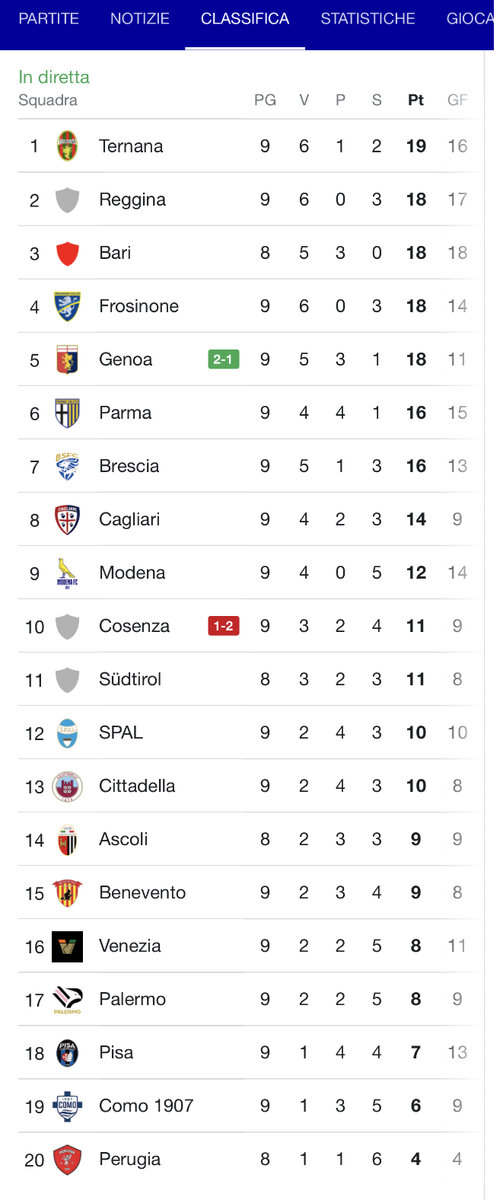Select the Genoa club crest
The width and height of the screenshot is (503, 1200).
pyautogui.click(x=67, y=359)
